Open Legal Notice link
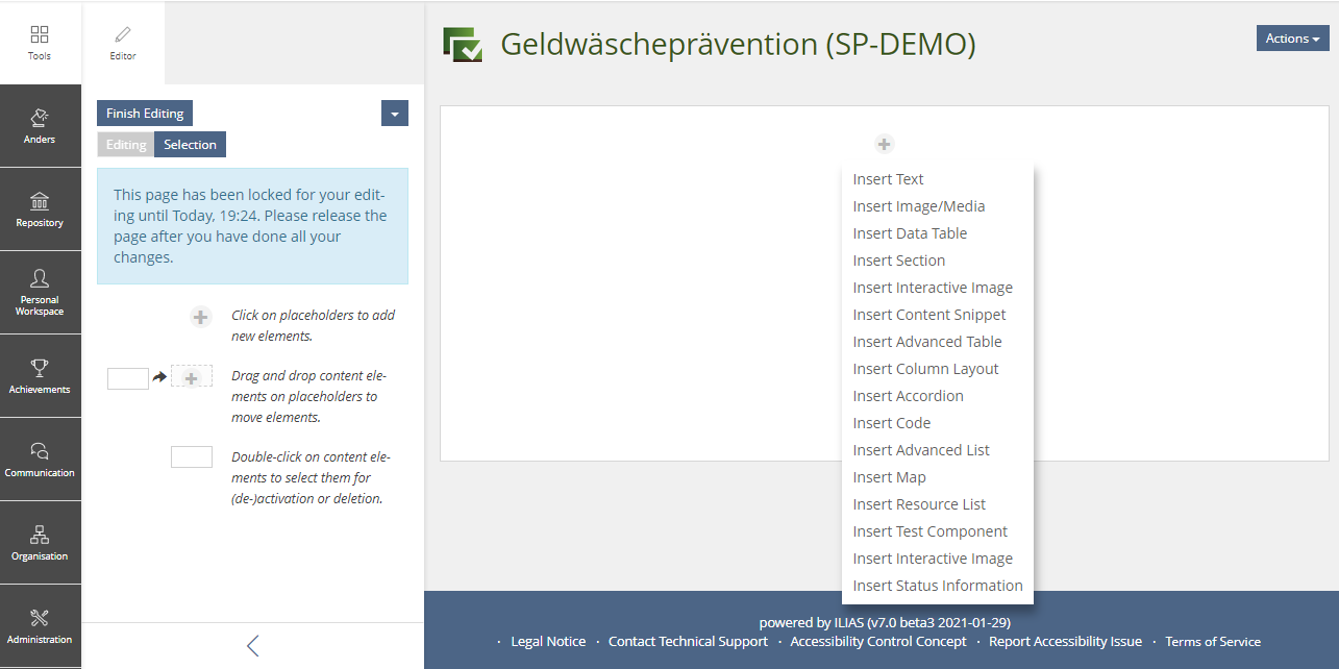Viewport: 1339px width, 669px height. (548, 641)
